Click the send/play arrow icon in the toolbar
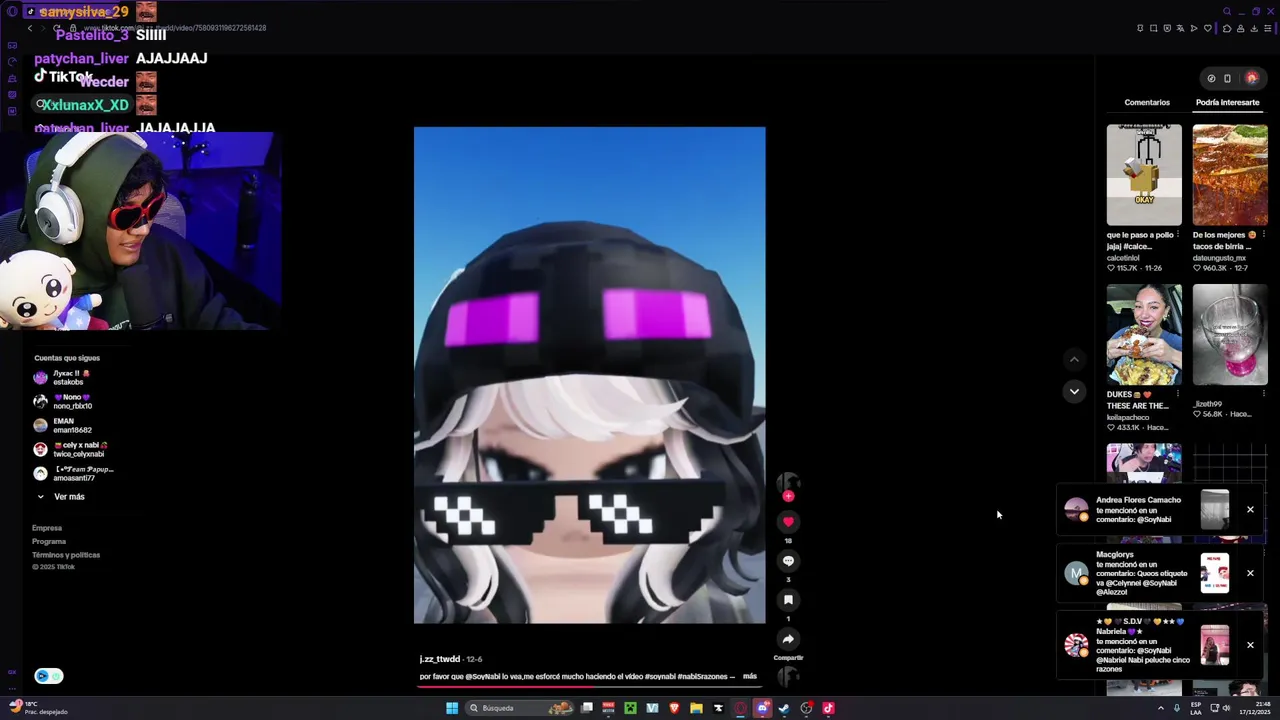 coord(1194,28)
